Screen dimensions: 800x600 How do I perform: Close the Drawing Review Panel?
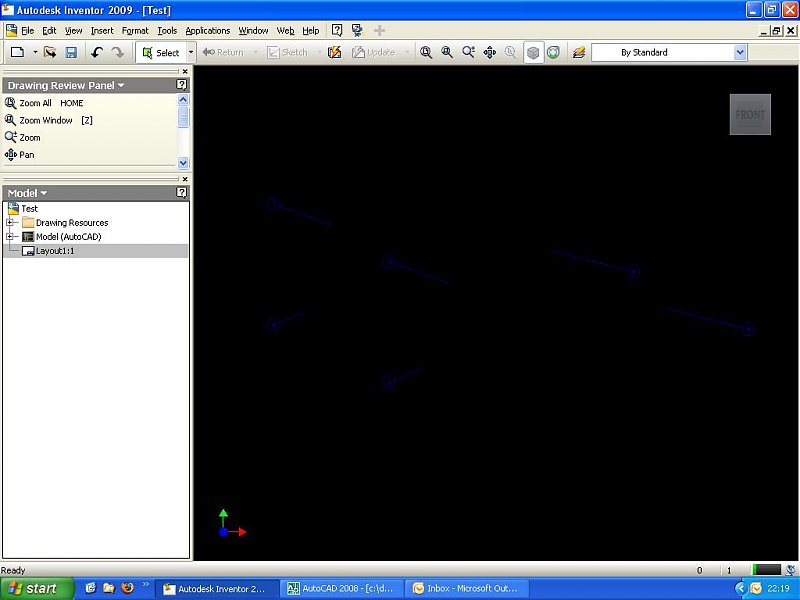[185, 71]
